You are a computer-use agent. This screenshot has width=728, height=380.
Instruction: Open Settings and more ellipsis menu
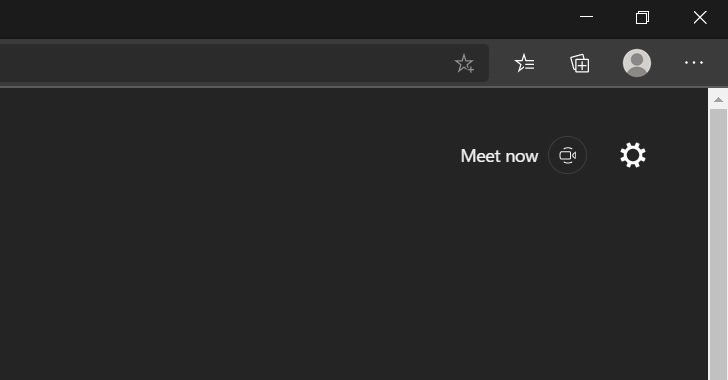tap(694, 63)
